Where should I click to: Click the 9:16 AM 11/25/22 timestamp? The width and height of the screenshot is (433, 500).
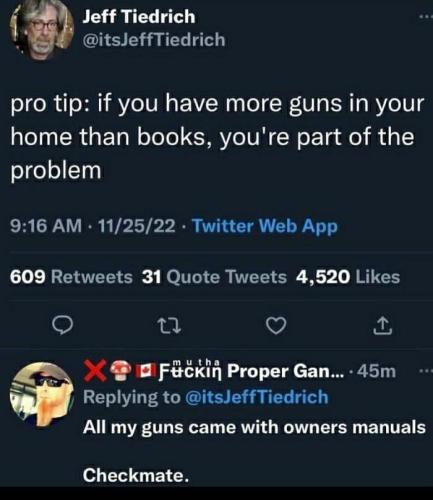92,226
